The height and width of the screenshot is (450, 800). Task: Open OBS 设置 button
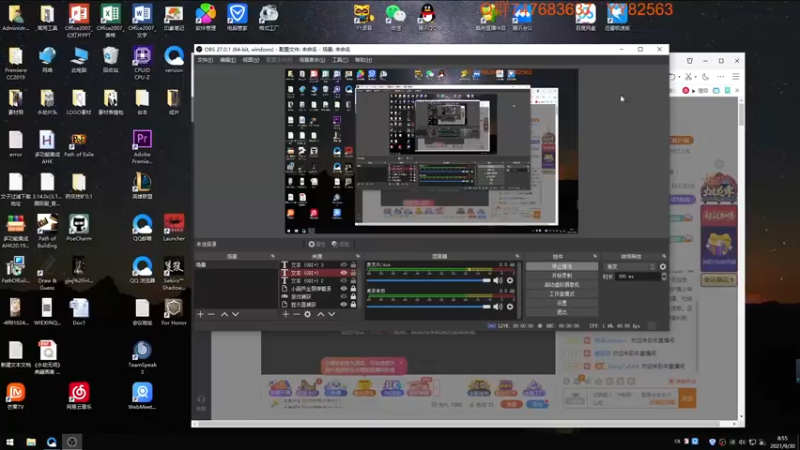(562, 303)
